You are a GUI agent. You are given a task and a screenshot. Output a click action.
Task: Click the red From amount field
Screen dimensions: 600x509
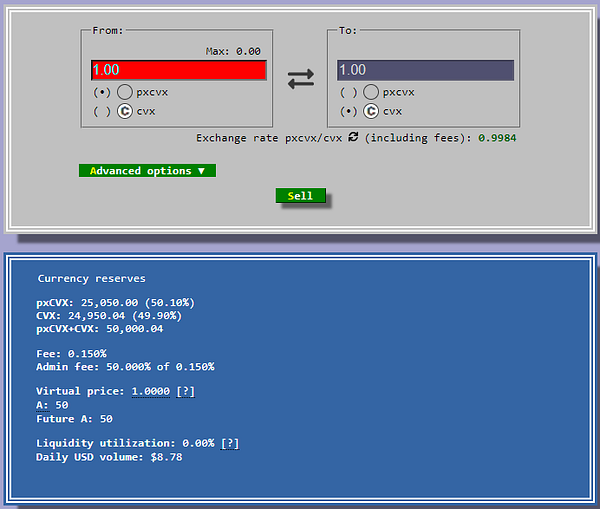pos(179,70)
